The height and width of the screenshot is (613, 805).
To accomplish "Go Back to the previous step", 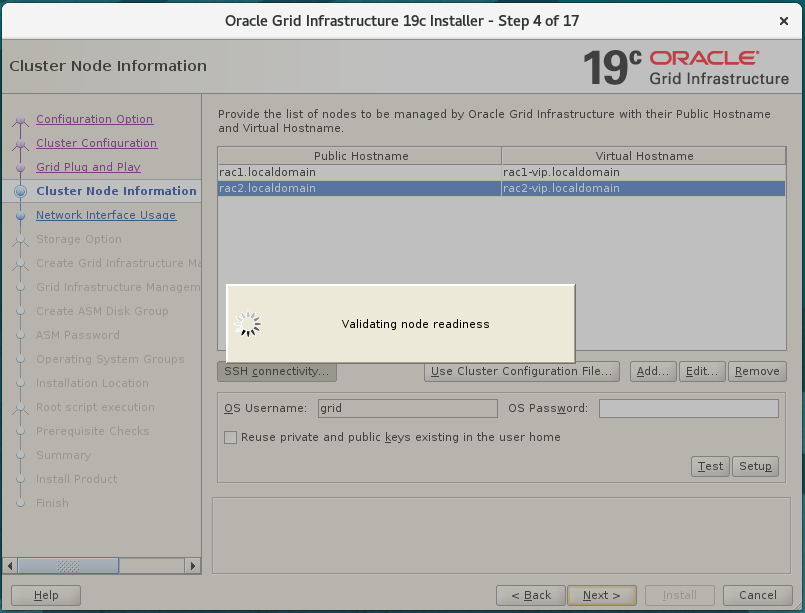I will (x=531, y=596).
